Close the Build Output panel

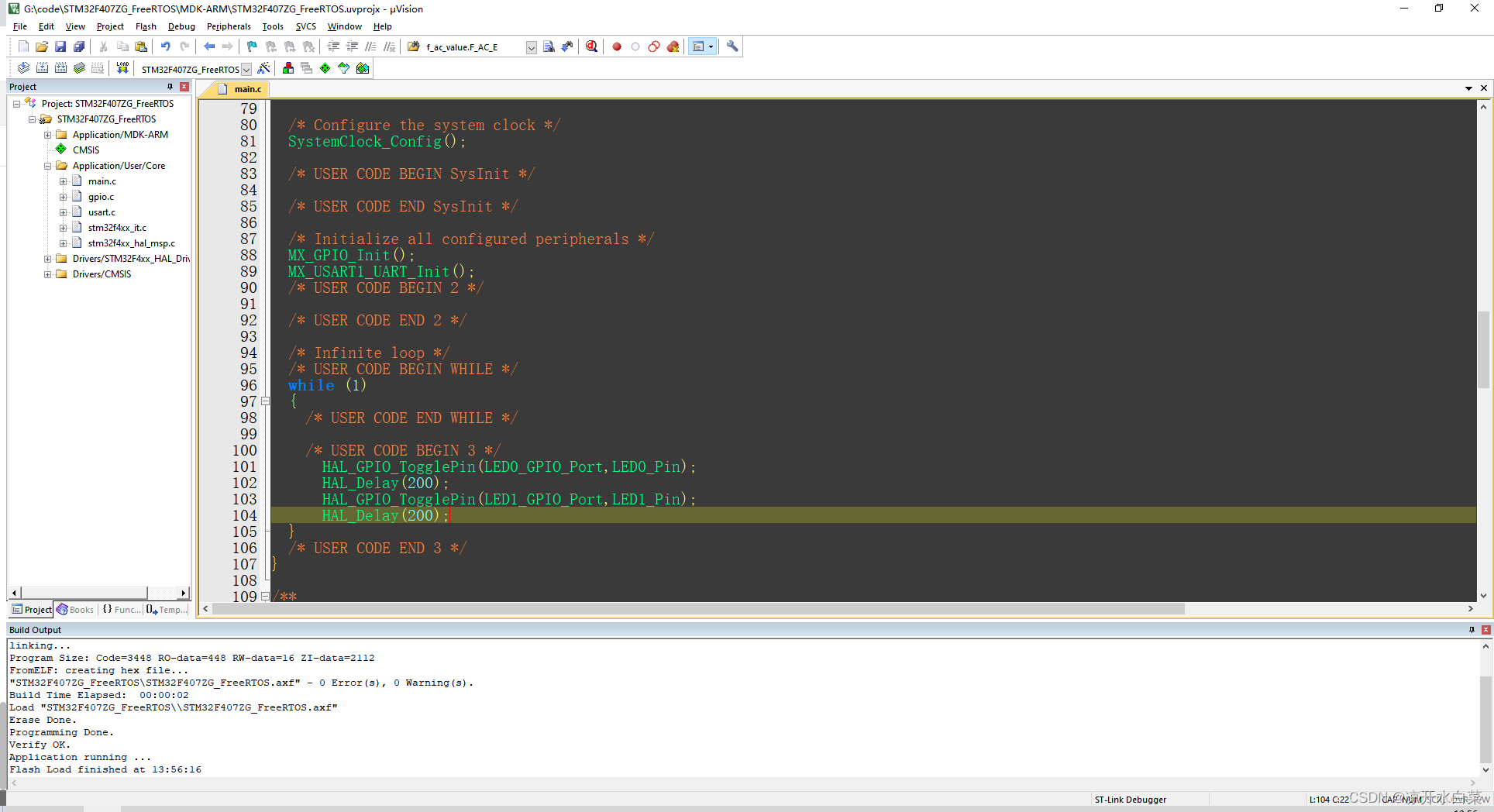(1486, 630)
